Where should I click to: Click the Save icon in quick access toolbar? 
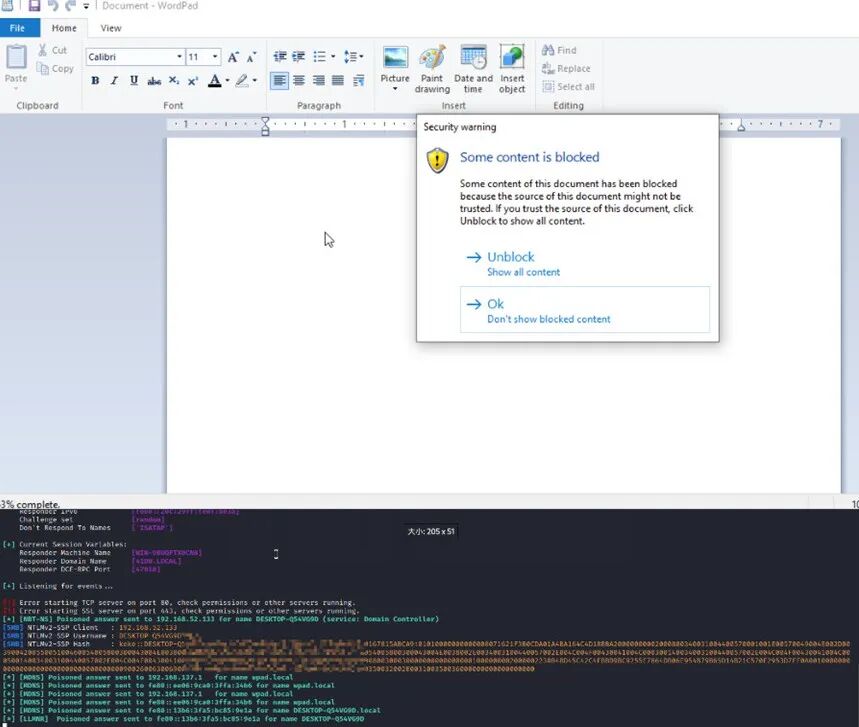[x=34, y=5]
